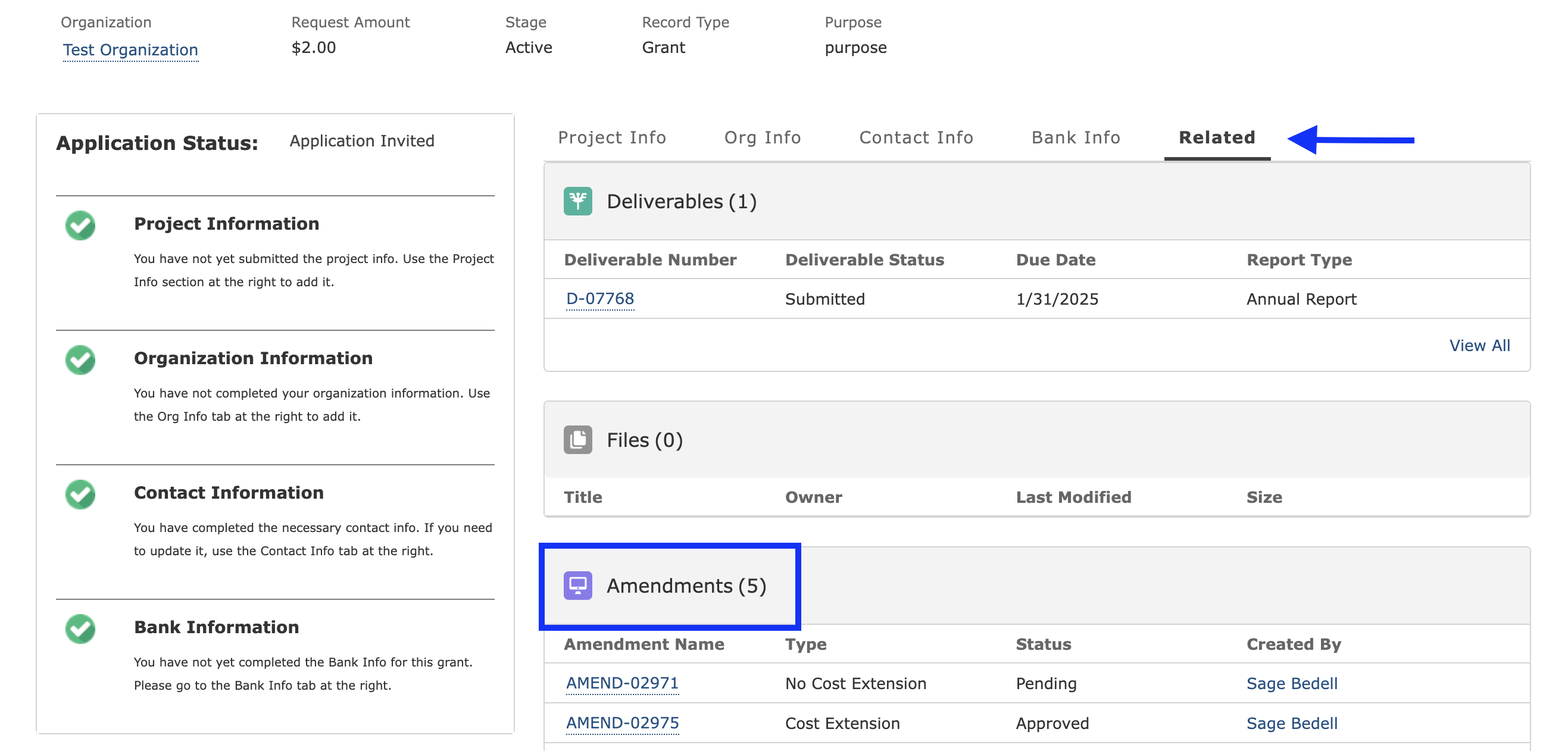Click the Project Information green checkmark icon
This screenshot has height=751, width=1568.
click(80, 225)
